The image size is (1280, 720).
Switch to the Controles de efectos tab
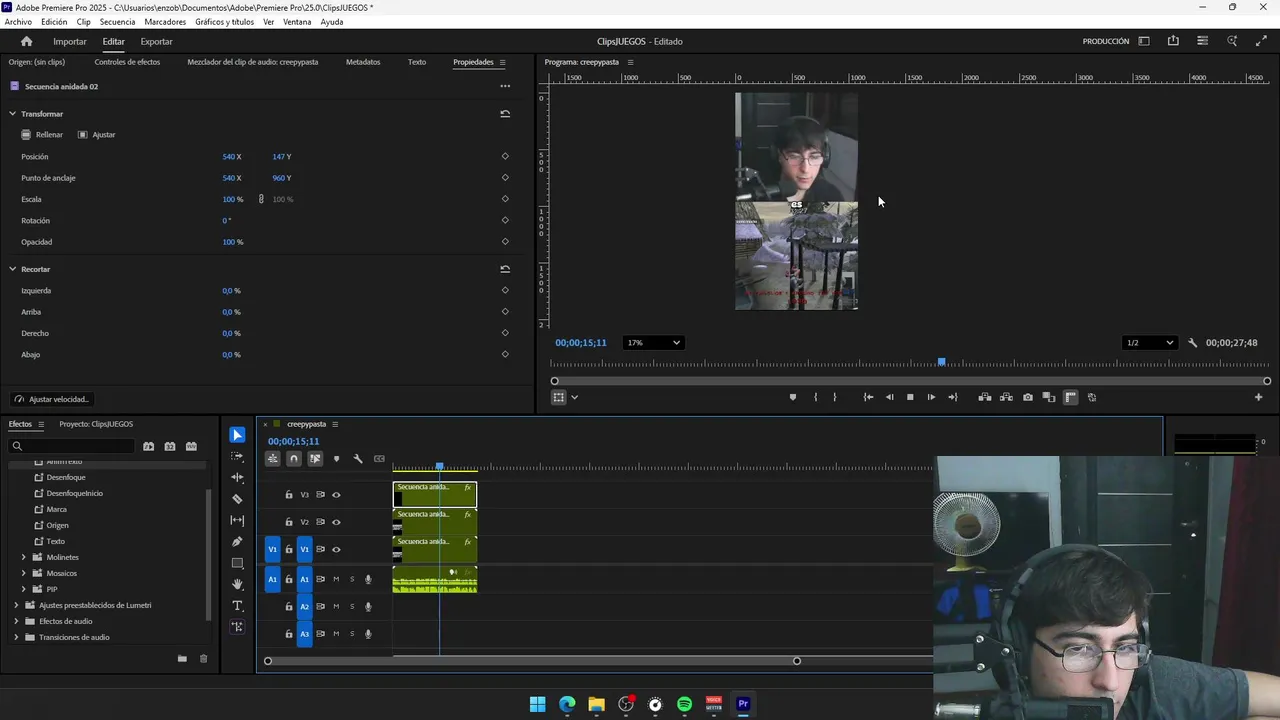127,62
